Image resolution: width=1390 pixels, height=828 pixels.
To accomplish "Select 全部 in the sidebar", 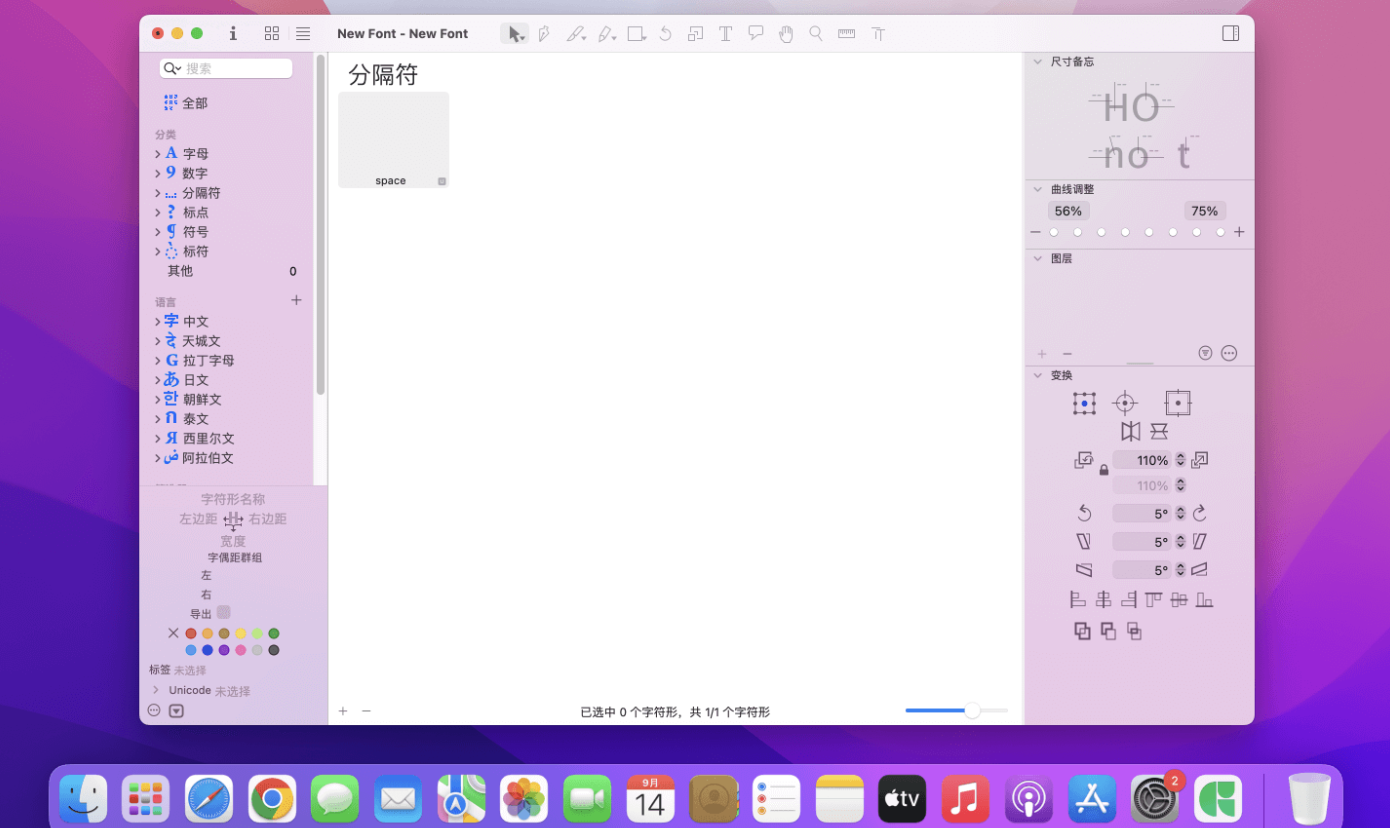I will [194, 103].
